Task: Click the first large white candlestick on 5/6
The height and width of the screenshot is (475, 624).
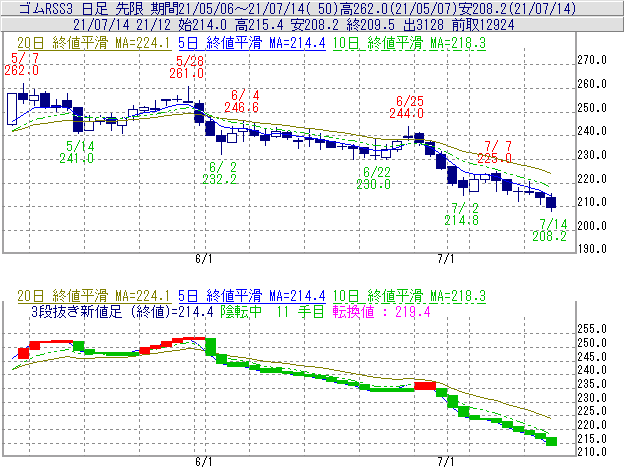Action: pos(12,109)
